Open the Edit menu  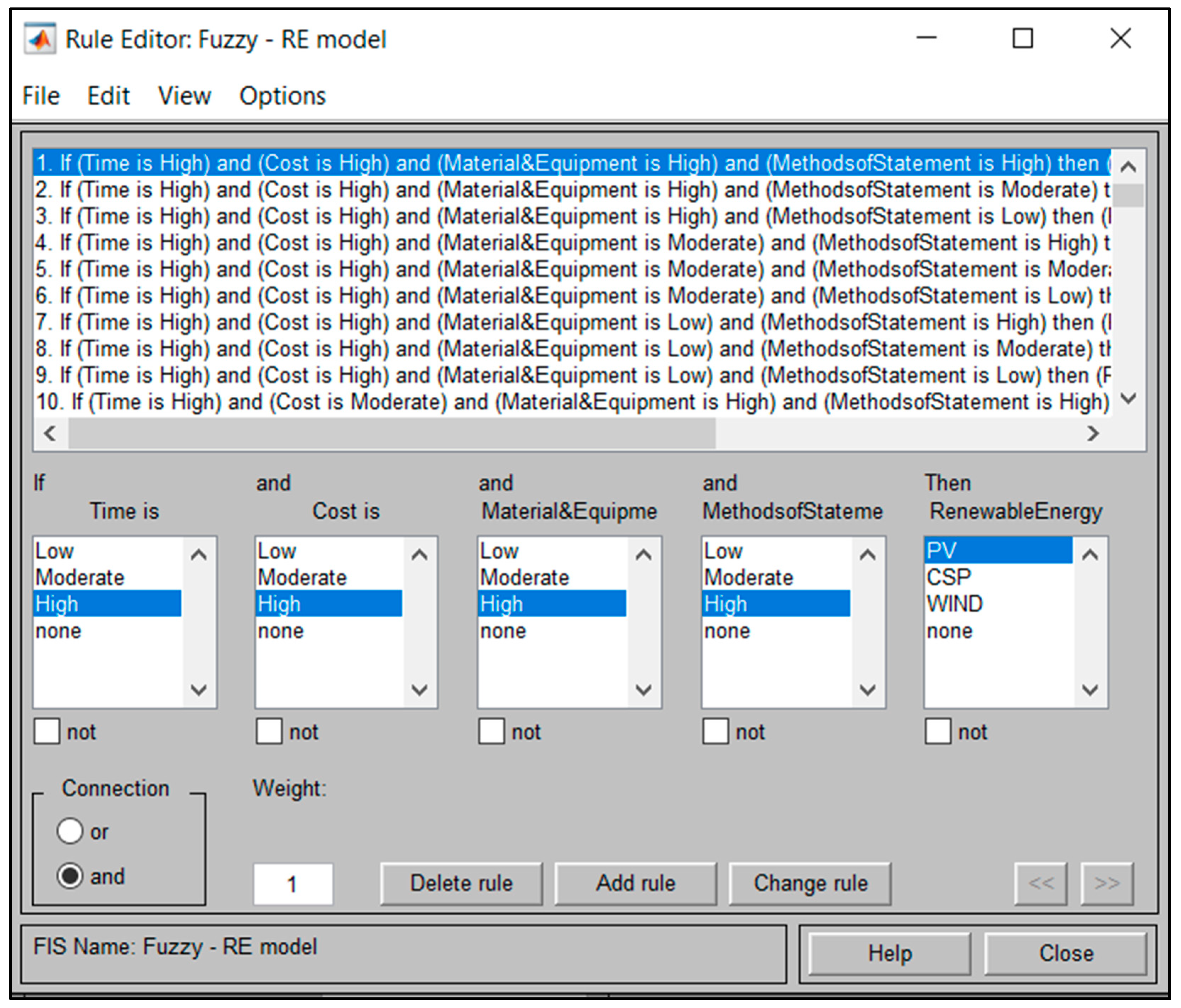click(108, 96)
